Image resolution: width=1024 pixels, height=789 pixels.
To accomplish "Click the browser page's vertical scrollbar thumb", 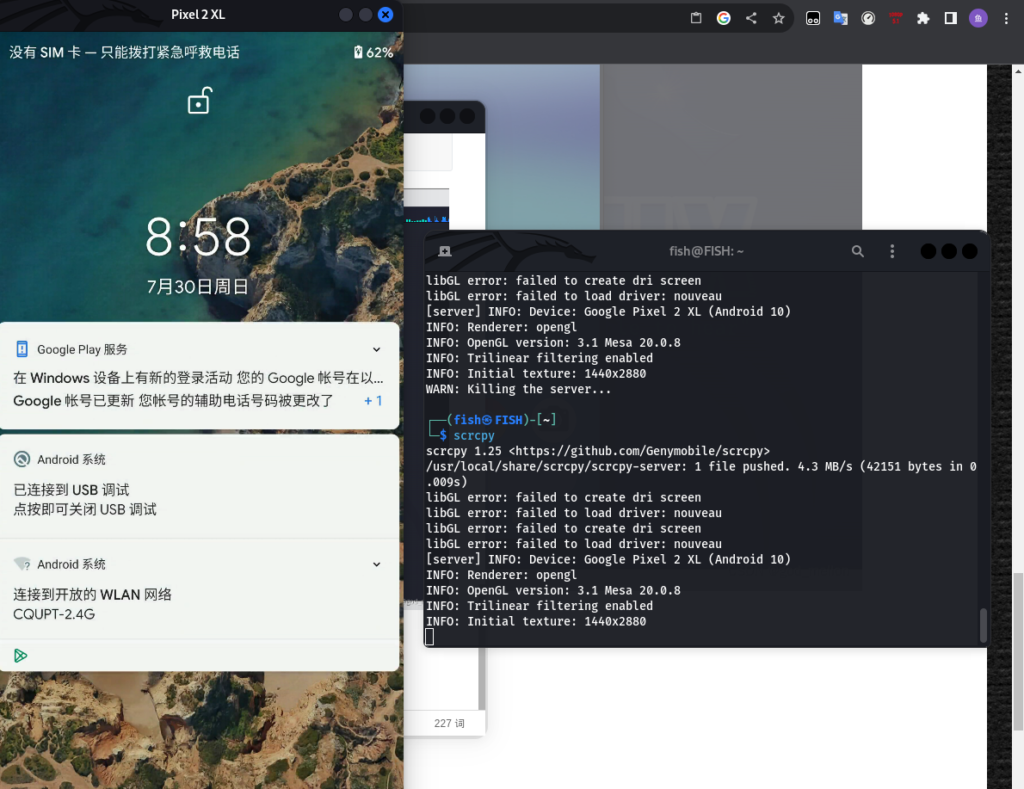I will point(1018,651).
